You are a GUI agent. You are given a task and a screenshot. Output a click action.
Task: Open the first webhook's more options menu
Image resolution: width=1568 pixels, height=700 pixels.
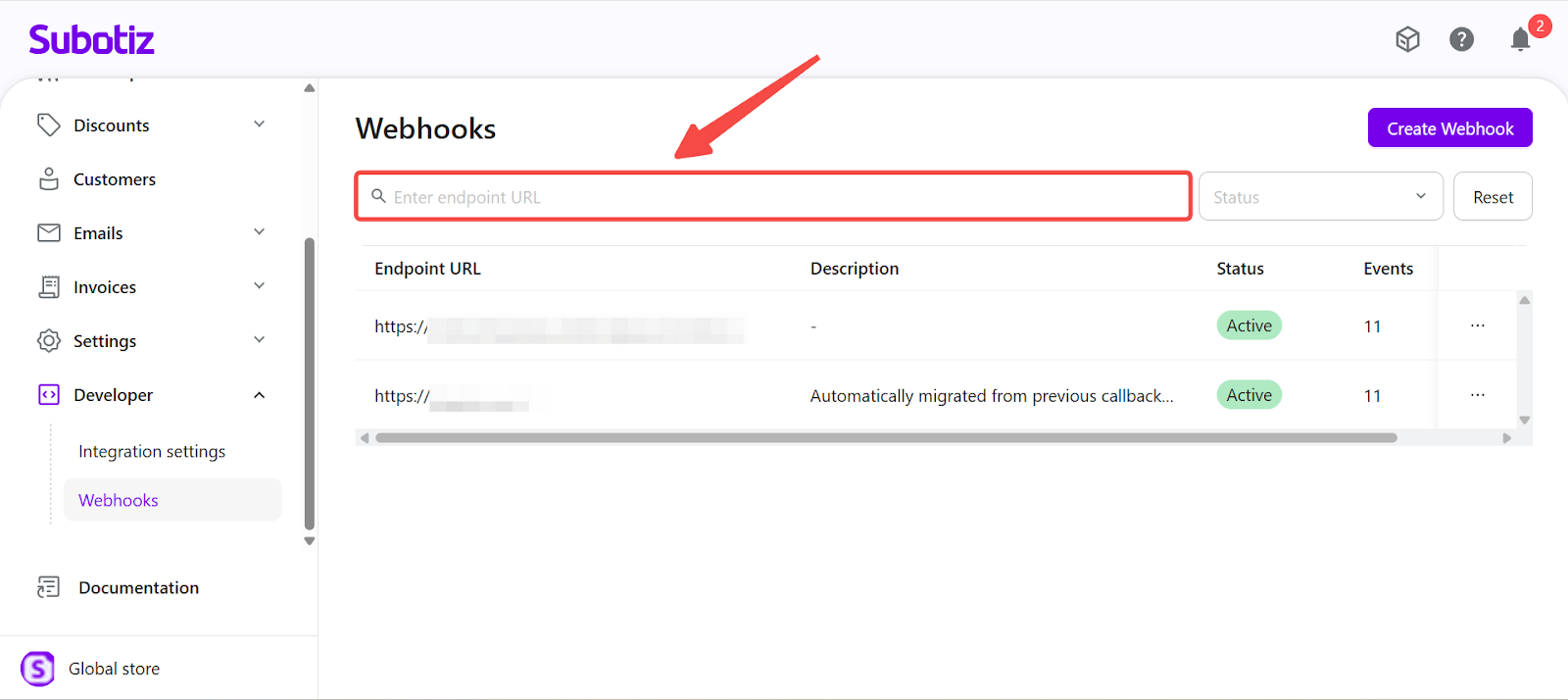pyautogui.click(x=1477, y=325)
